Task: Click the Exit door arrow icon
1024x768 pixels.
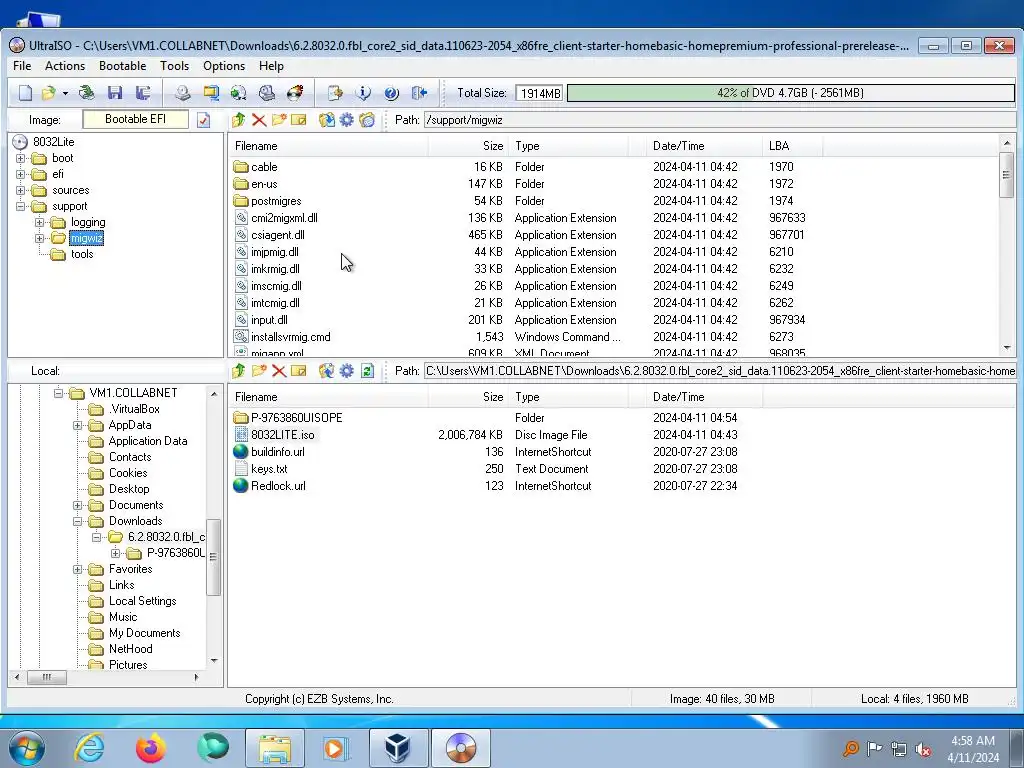Action: 419,93
